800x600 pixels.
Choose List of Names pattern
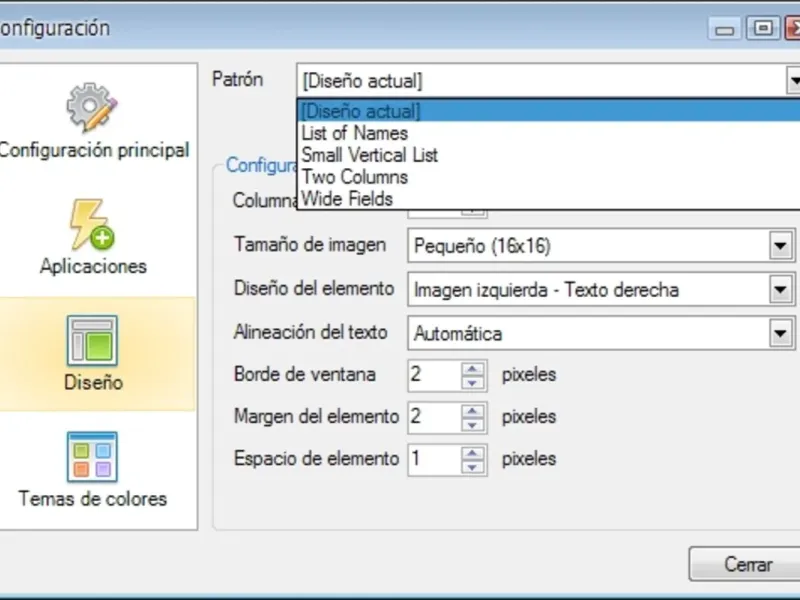click(548, 133)
